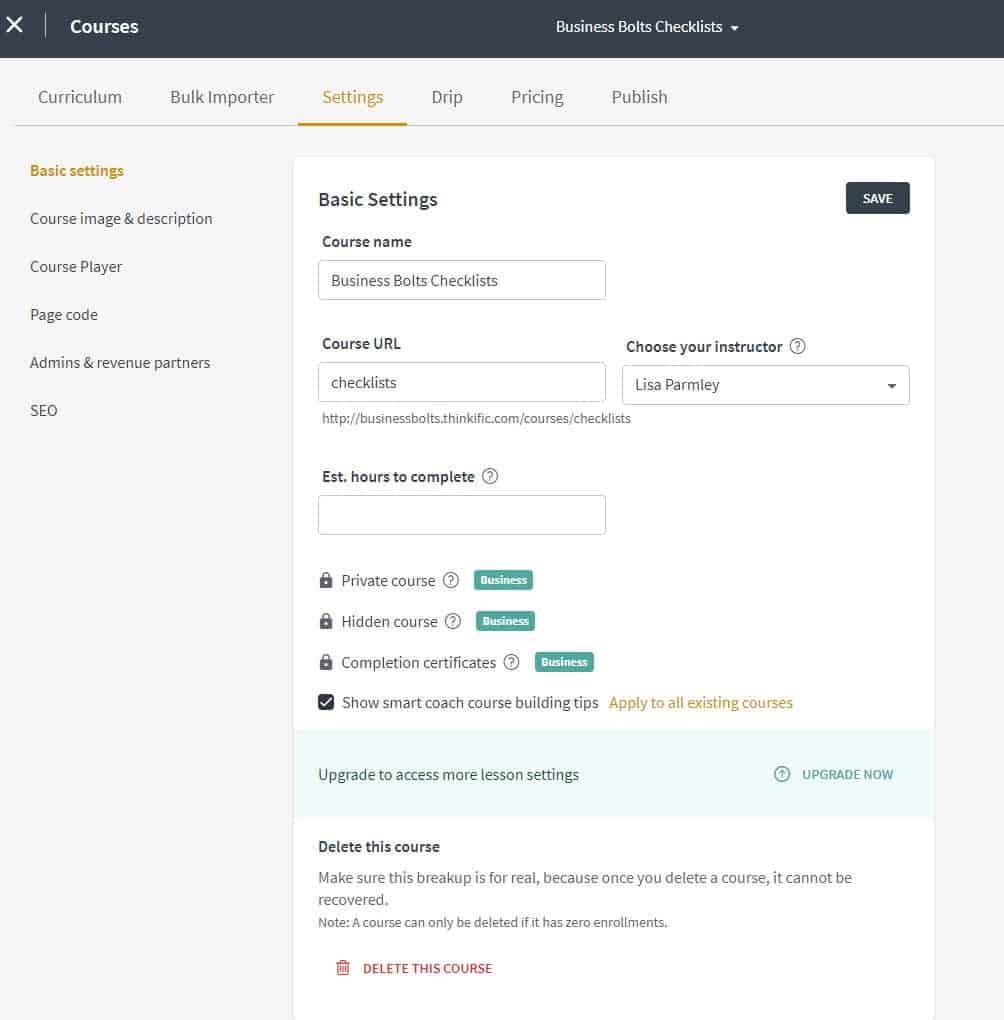The image size is (1004, 1020).
Task: Click the upgrade arrow icon
Action: 781,774
